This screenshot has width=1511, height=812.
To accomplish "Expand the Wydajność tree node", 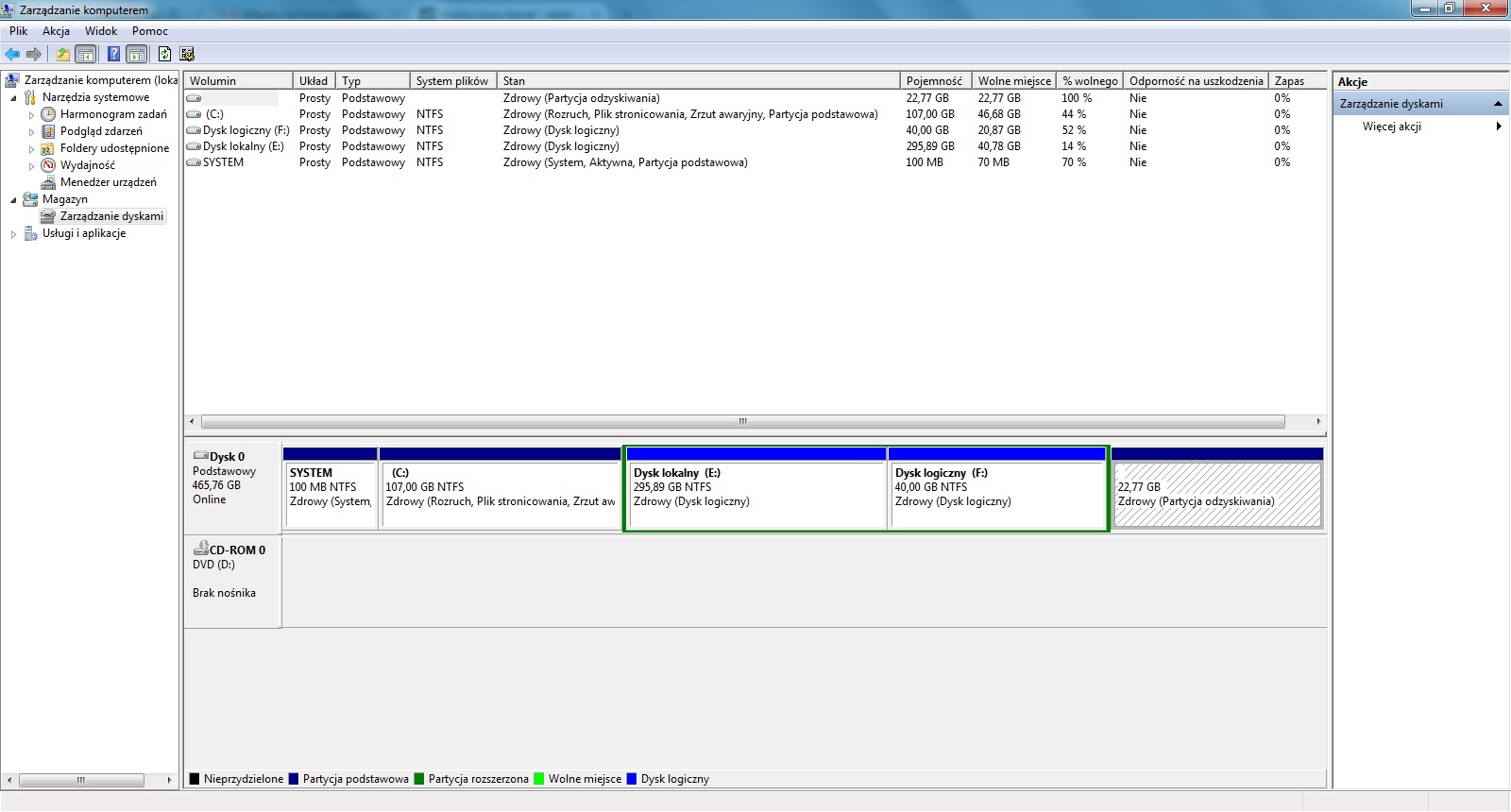I will (31, 166).
